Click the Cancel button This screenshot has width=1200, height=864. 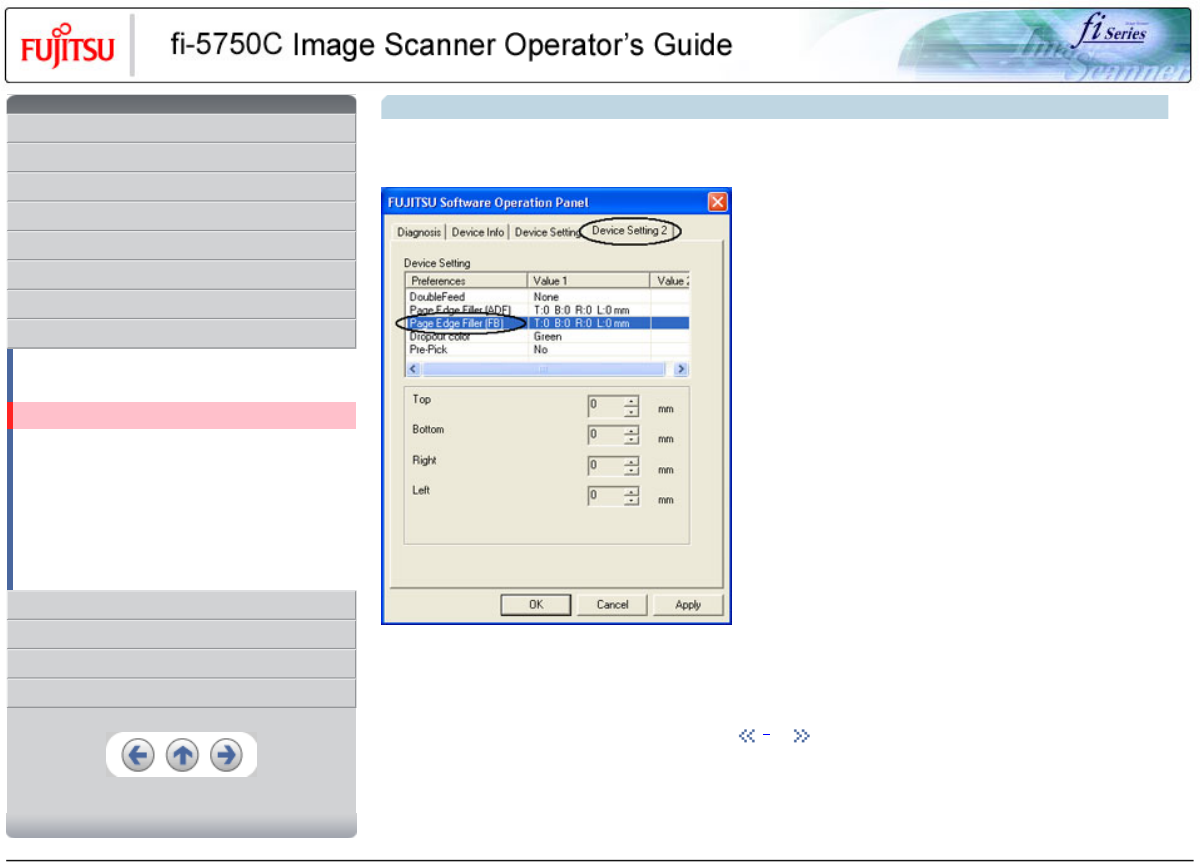point(612,605)
